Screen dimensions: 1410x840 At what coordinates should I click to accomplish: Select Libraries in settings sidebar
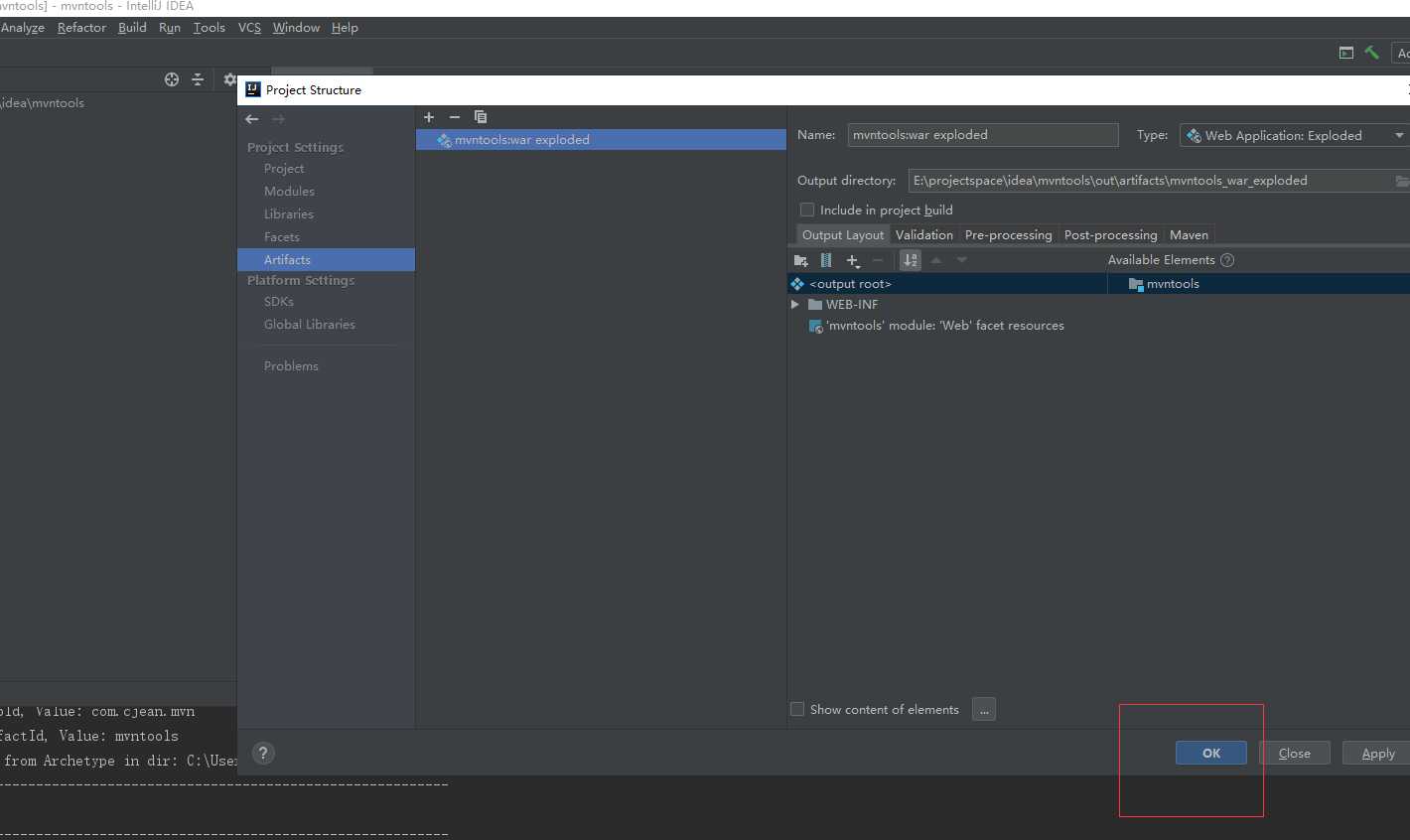[289, 214]
